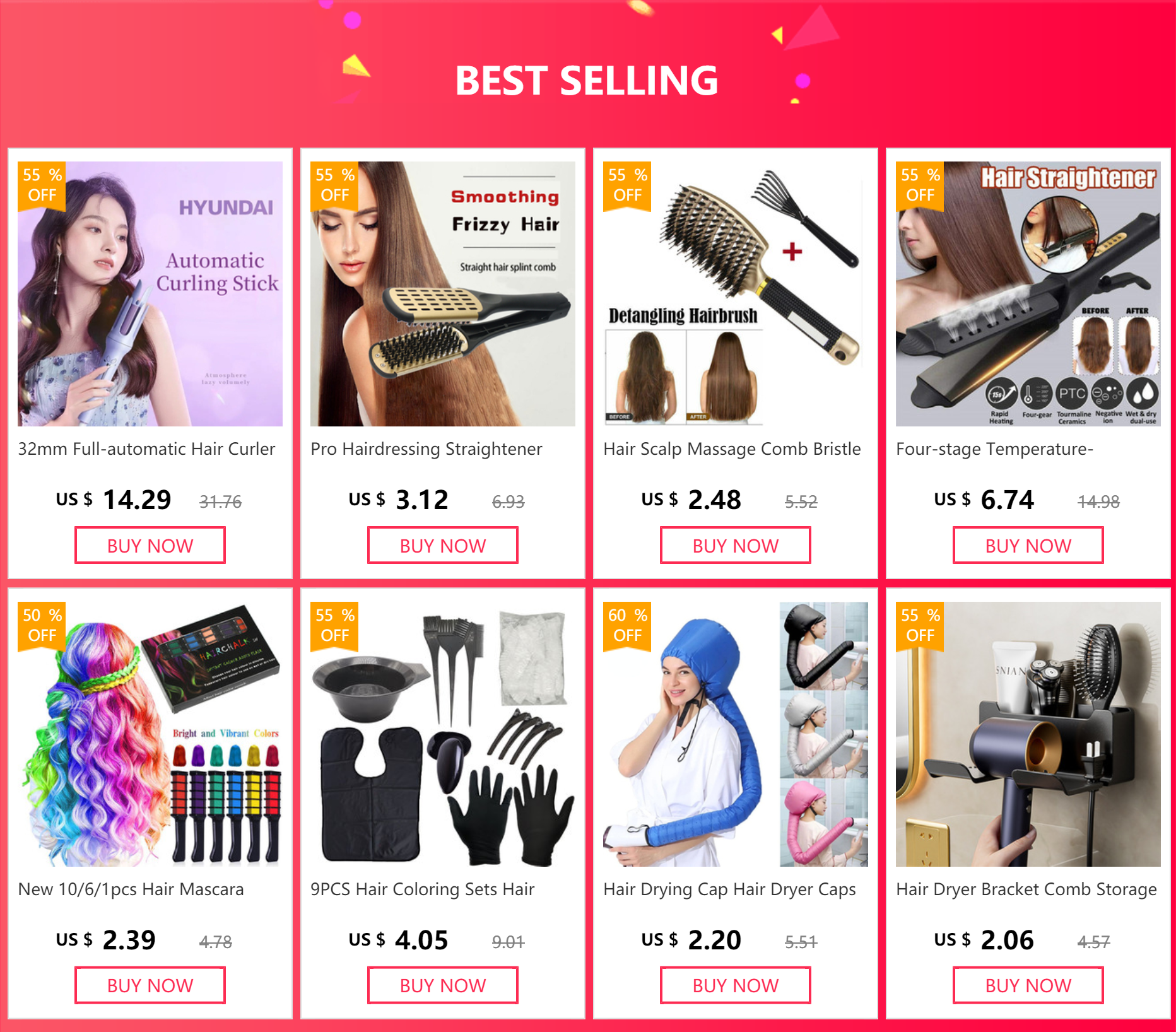
Task: View the Detangling Hairbrush product image
Action: [736, 294]
